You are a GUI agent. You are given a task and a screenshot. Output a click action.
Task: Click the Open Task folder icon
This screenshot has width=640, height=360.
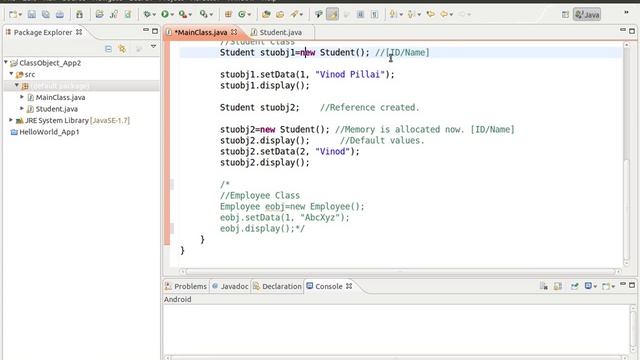click(280, 14)
